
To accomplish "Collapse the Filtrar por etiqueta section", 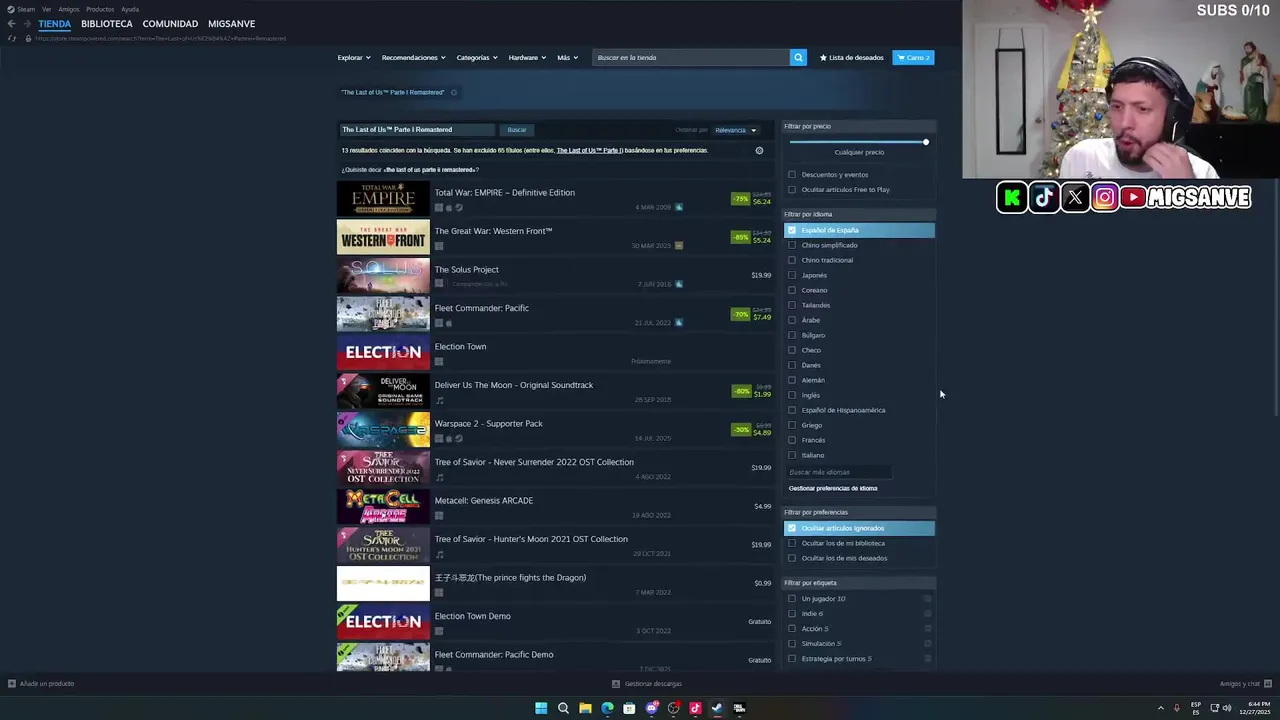I will pyautogui.click(x=858, y=583).
